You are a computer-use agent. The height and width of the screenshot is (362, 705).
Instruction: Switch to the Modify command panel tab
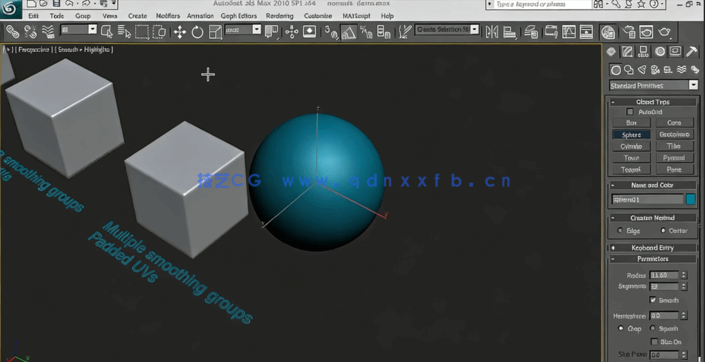627,52
